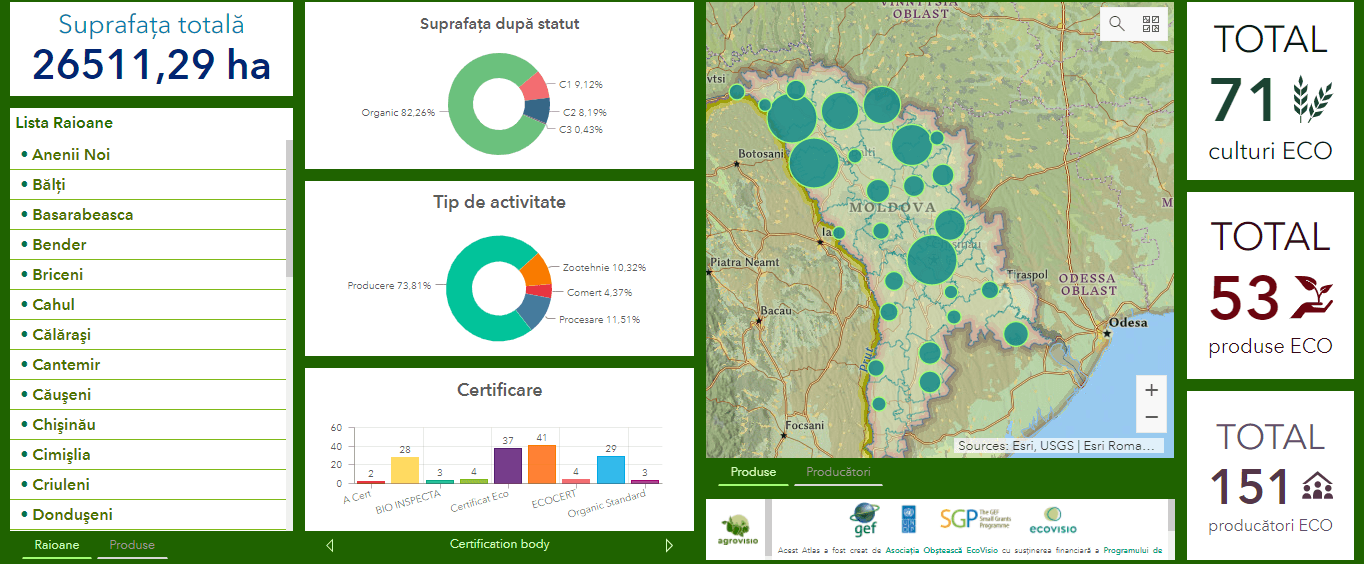Go to next Certificare chart with right arrow

(670, 545)
